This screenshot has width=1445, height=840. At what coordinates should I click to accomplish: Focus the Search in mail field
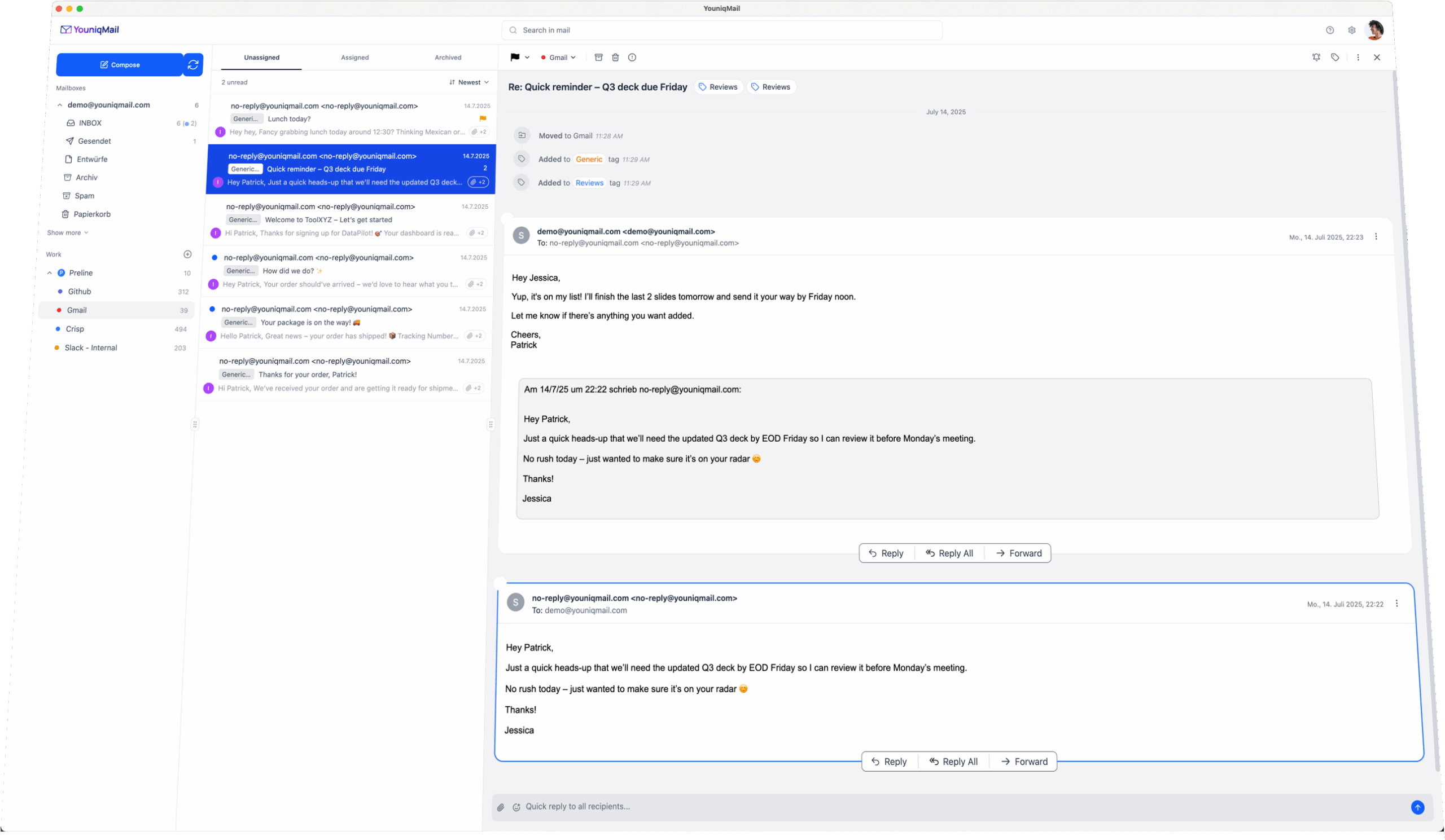tap(722, 30)
